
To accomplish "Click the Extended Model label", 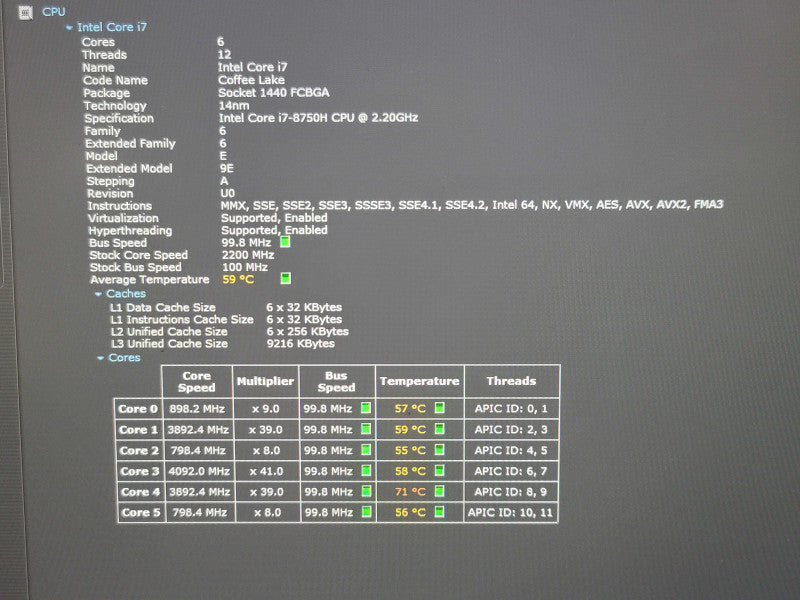I will (x=130, y=169).
